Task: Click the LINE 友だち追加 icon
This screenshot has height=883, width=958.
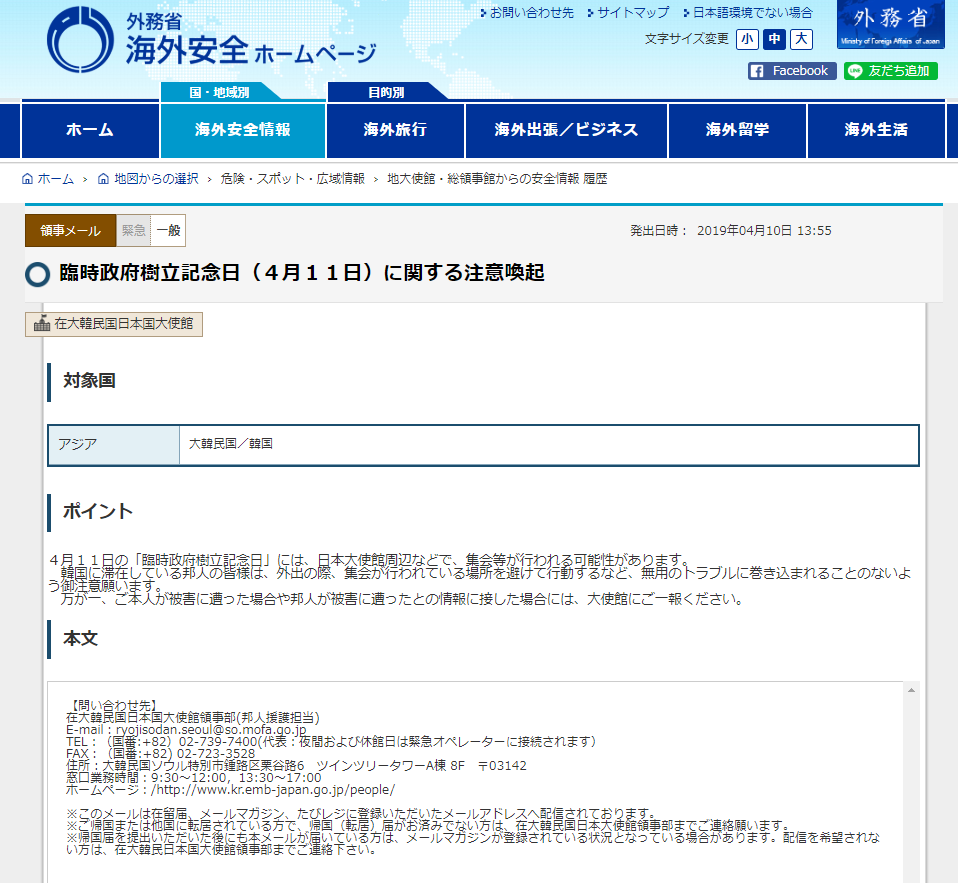Action: point(855,71)
